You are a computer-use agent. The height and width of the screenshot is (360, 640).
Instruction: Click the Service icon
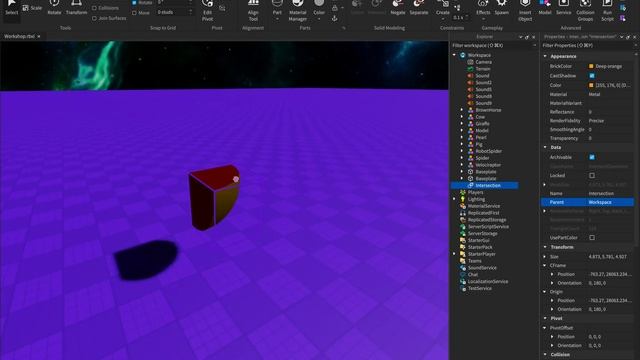[564, 7]
